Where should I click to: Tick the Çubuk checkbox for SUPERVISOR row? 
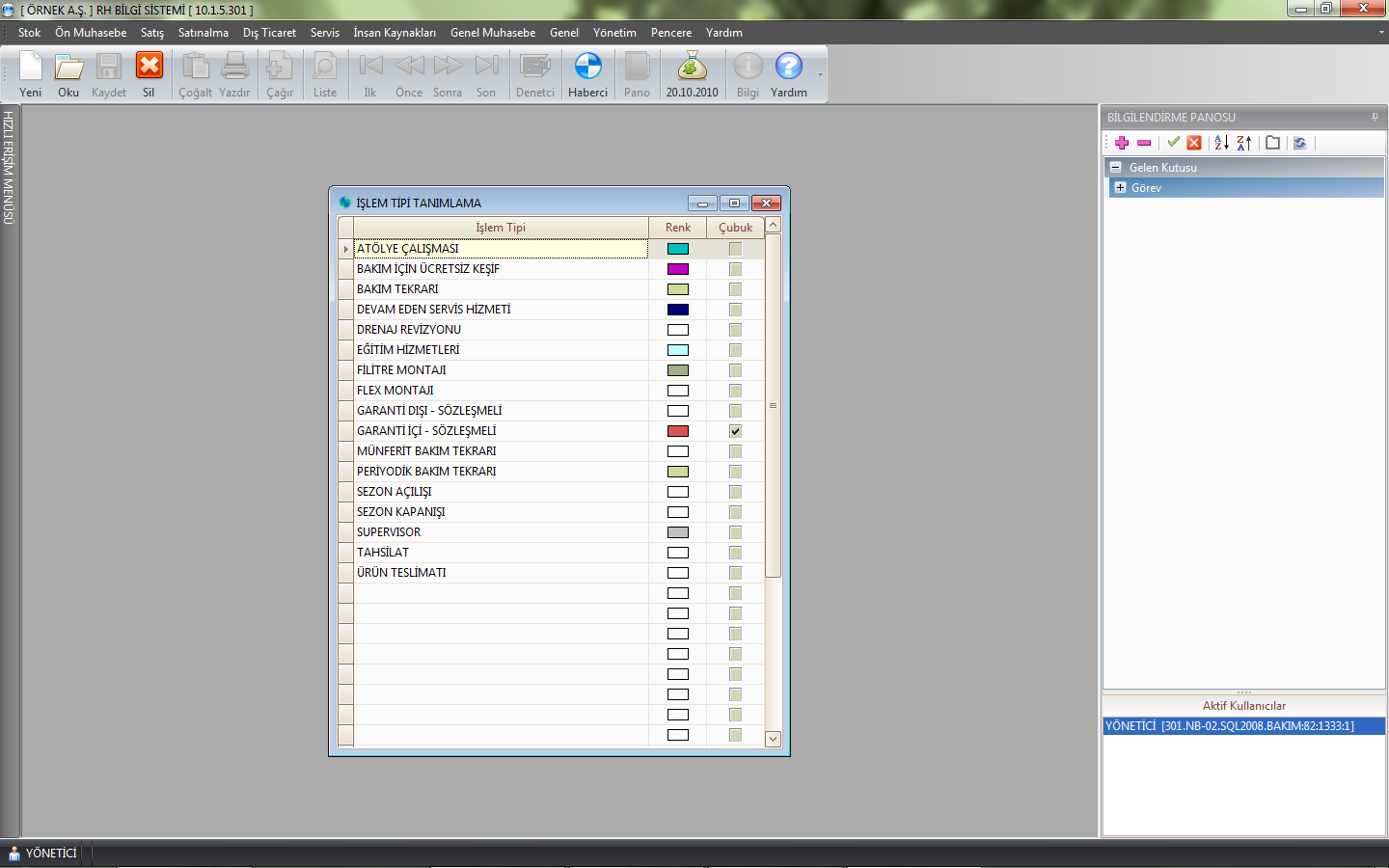(736, 532)
